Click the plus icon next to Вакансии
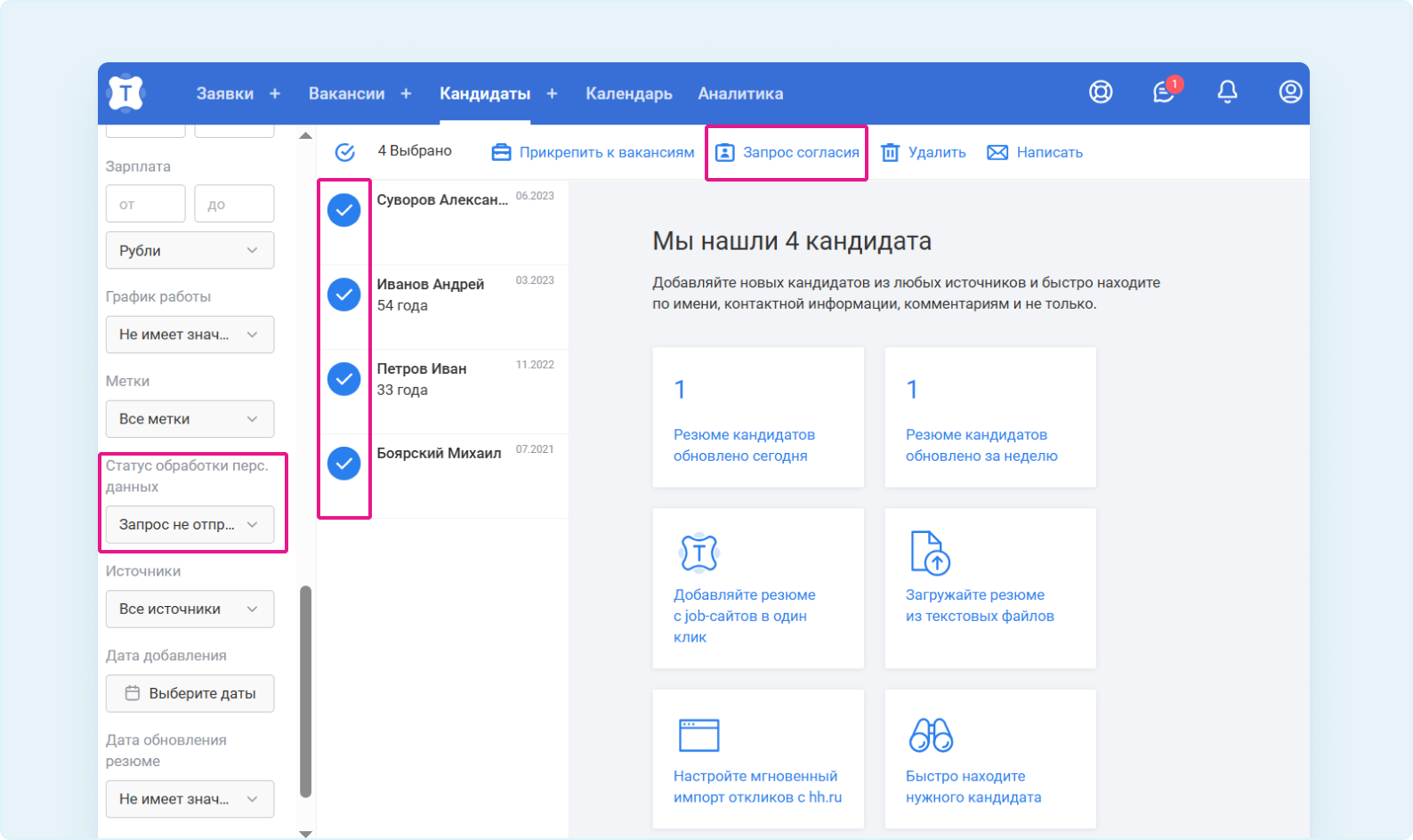Viewport: 1413px width, 840px height. 406,93
